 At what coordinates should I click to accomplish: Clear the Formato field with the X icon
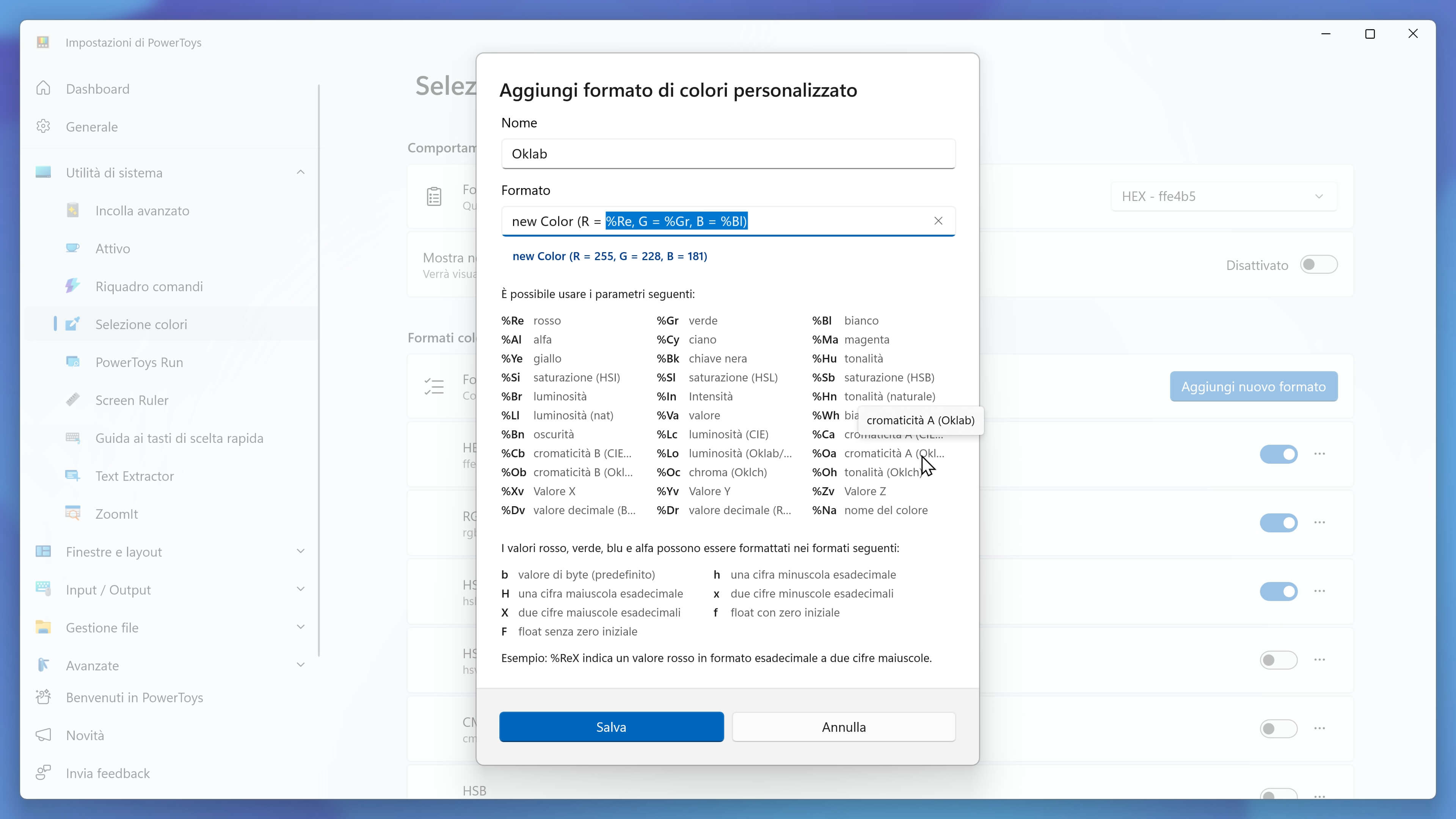click(938, 221)
